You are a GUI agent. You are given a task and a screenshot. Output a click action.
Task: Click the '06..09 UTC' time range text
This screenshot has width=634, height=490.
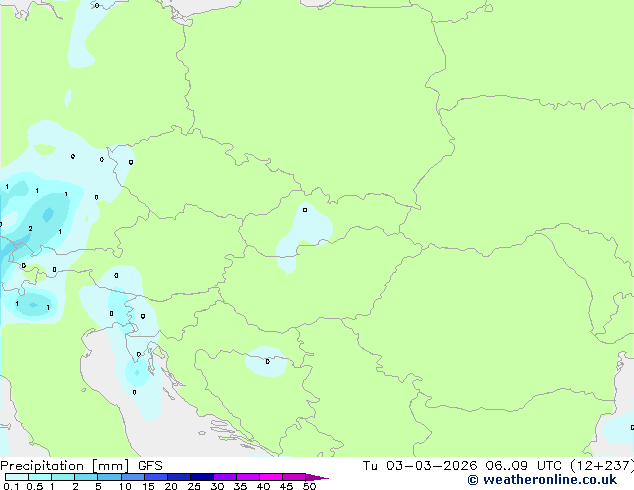coord(524,466)
